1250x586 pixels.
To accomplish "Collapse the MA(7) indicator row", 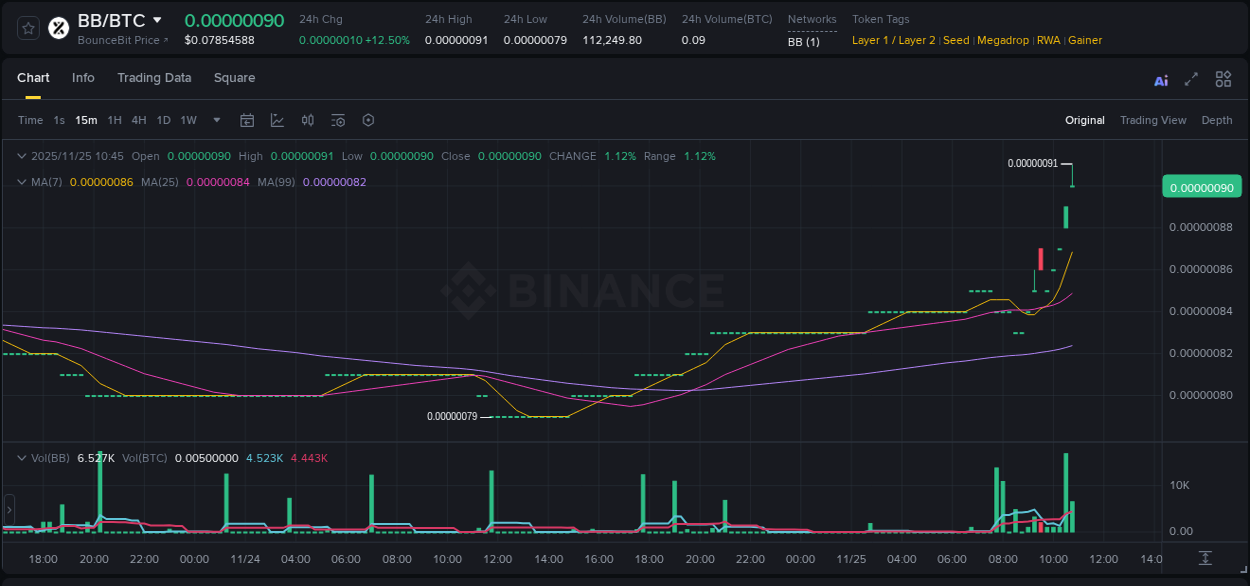I will click(22, 181).
